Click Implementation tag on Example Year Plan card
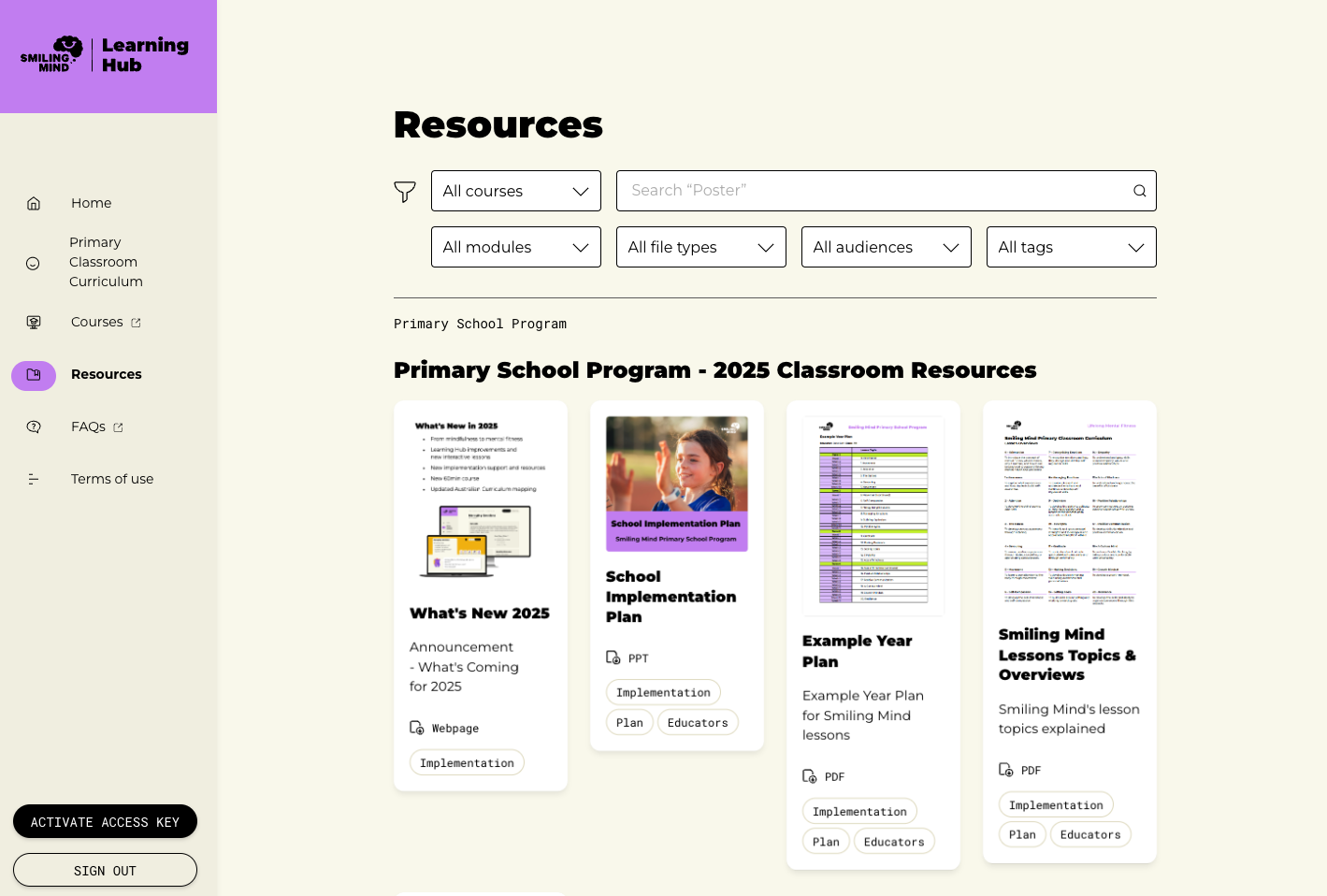This screenshot has width=1327, height=896. tap(859, 811)
